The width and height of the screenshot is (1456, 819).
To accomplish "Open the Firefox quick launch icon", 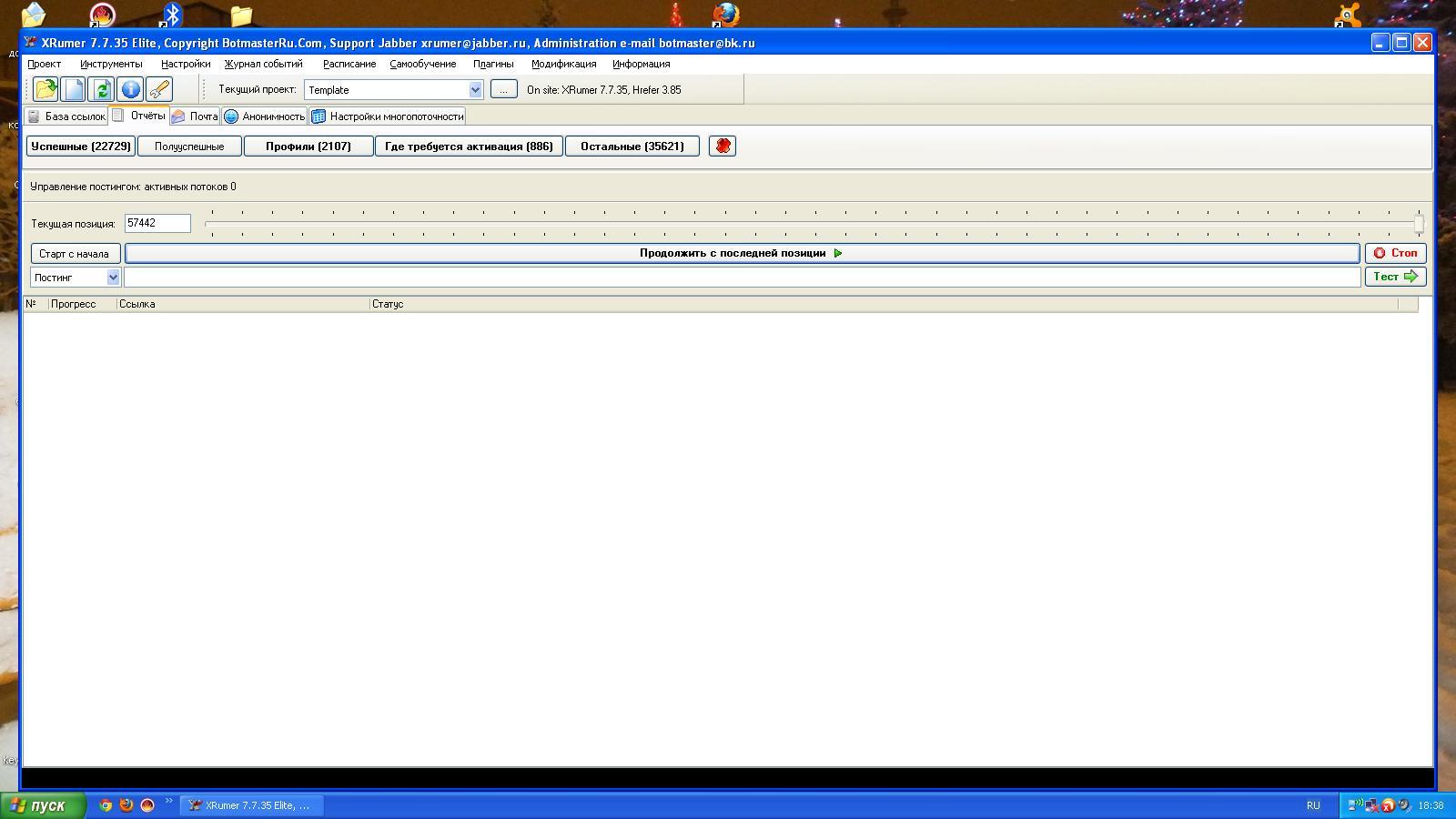I will (x=126, y=805).
